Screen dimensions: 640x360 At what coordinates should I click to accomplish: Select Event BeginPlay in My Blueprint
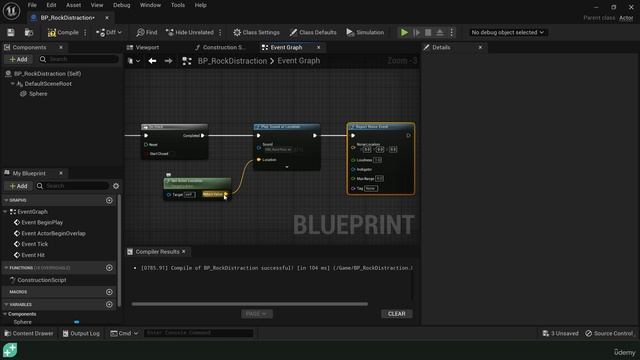(x=42, y=222)
